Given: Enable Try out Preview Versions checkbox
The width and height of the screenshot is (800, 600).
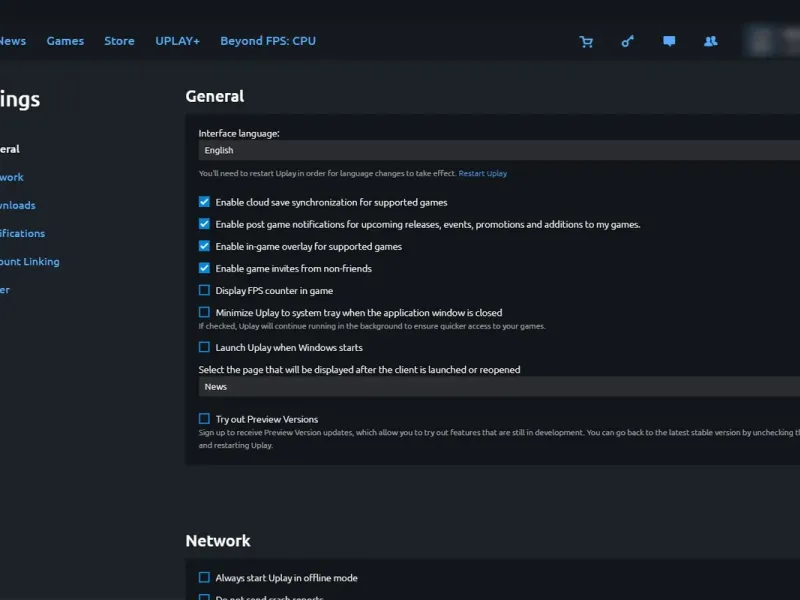Looking at the screenshot, I should pos(204,419).
